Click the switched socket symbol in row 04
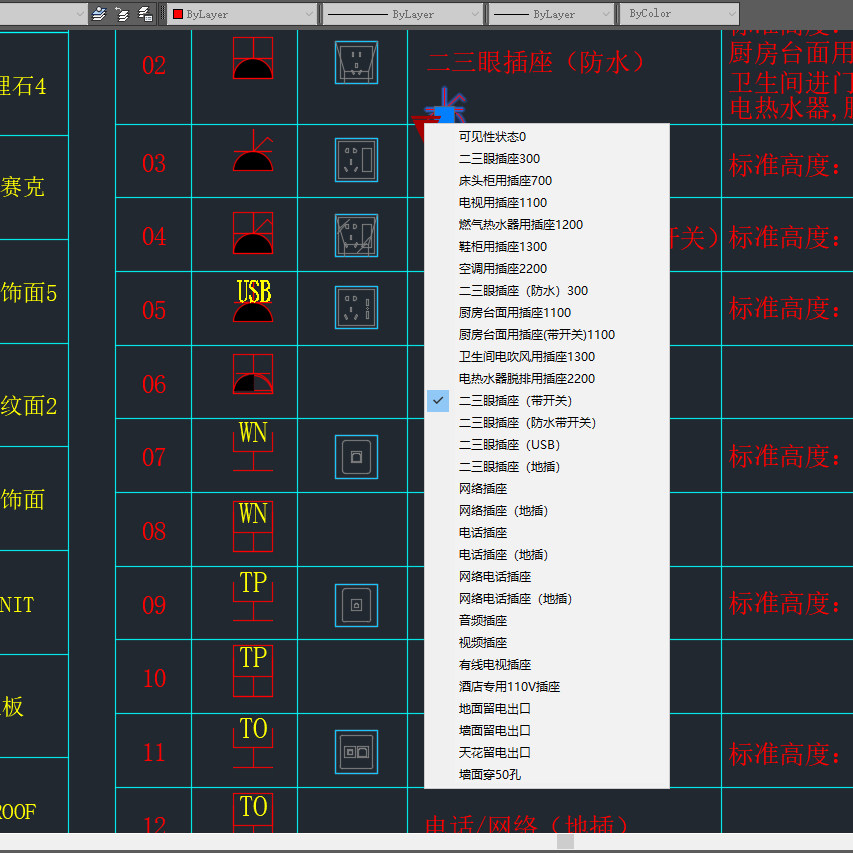Screen dimensions: 853x853 [x=253, y=233]
